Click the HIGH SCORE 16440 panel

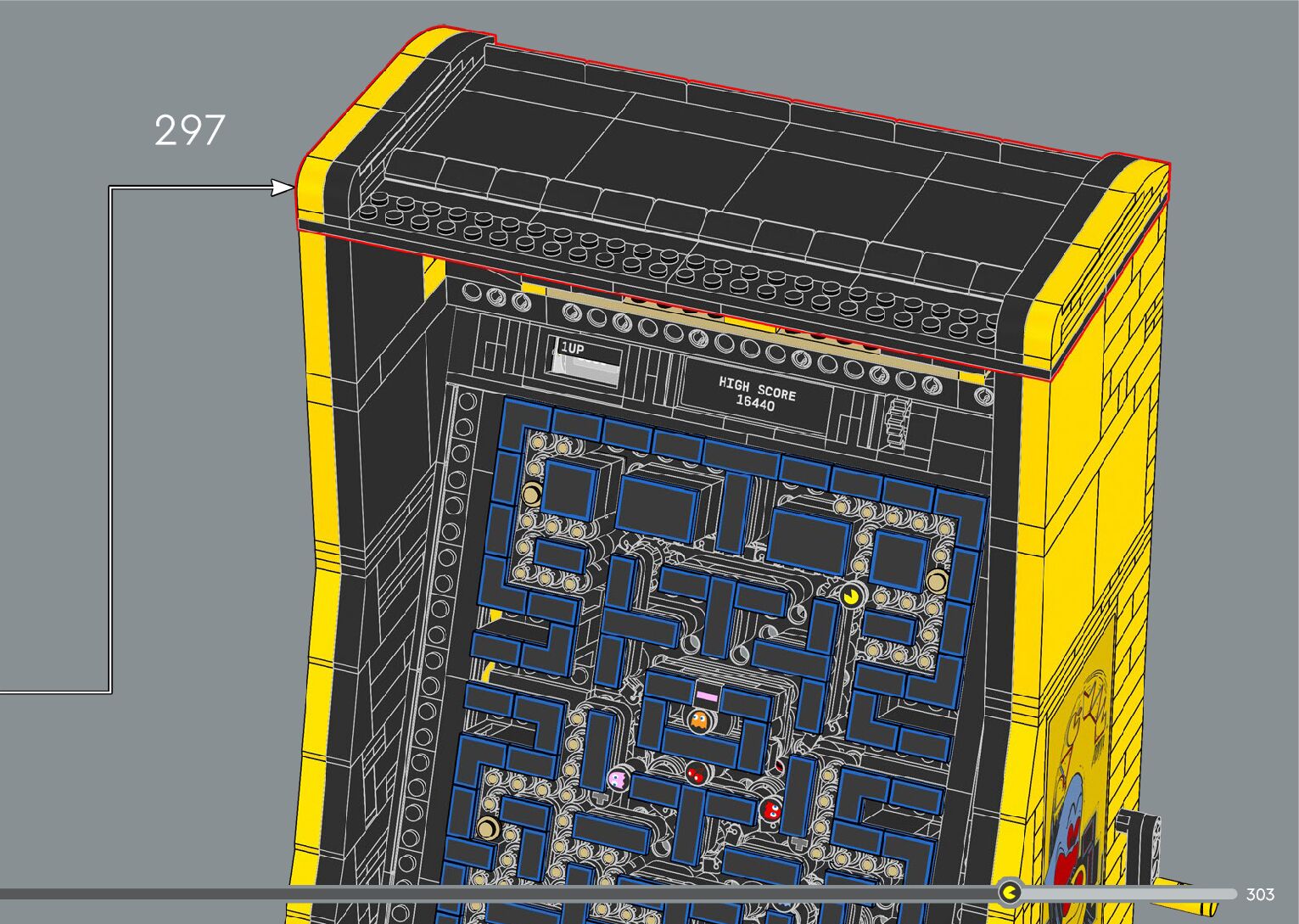coord(757,395)
